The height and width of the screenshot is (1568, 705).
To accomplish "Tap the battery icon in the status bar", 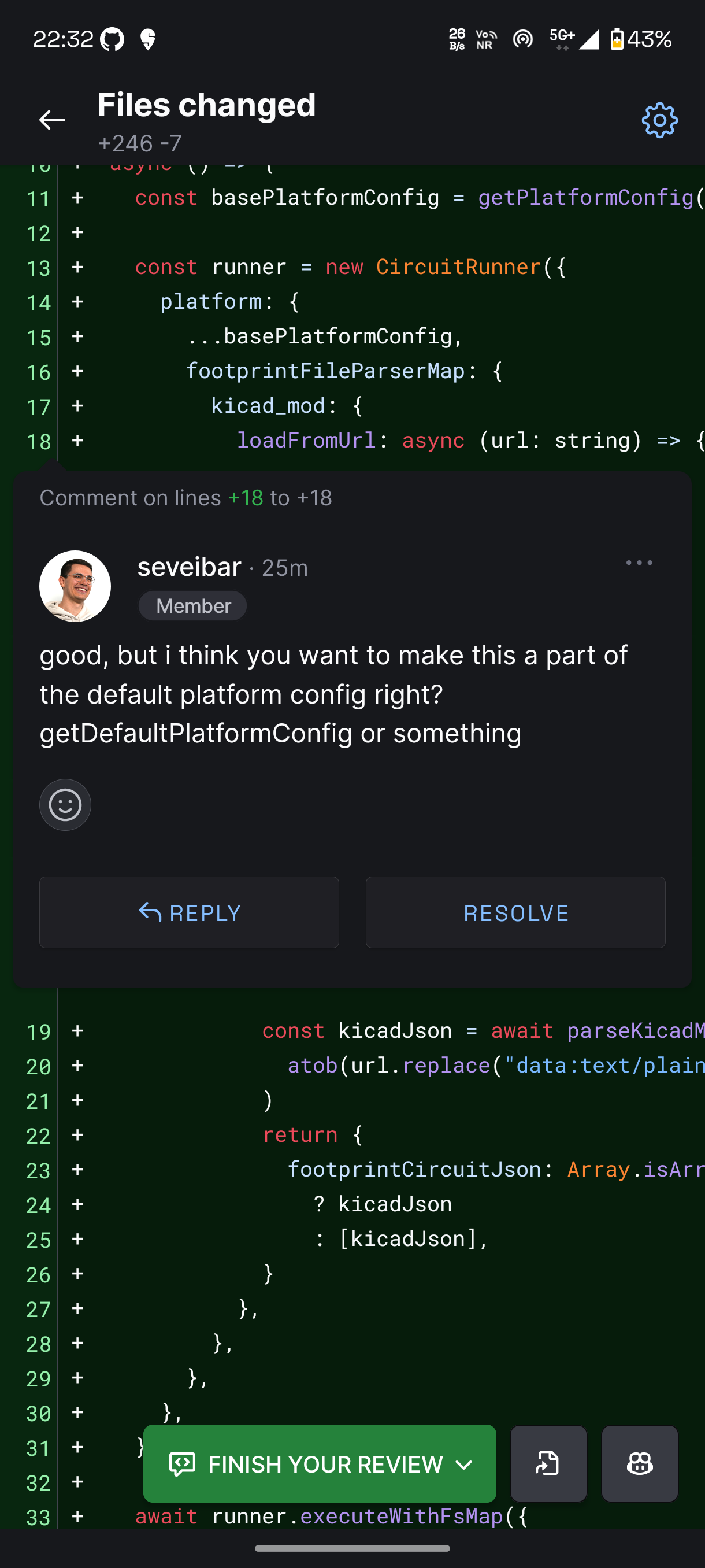I will (x=616, y=39).
